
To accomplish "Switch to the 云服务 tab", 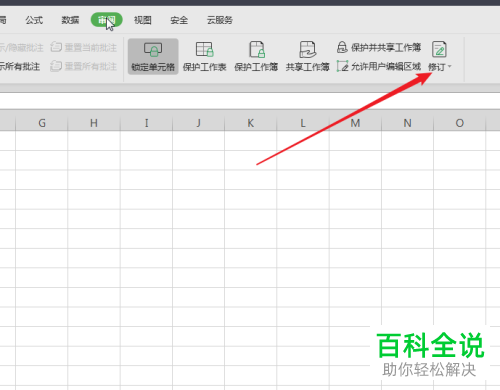I will [x=220, y=20].
